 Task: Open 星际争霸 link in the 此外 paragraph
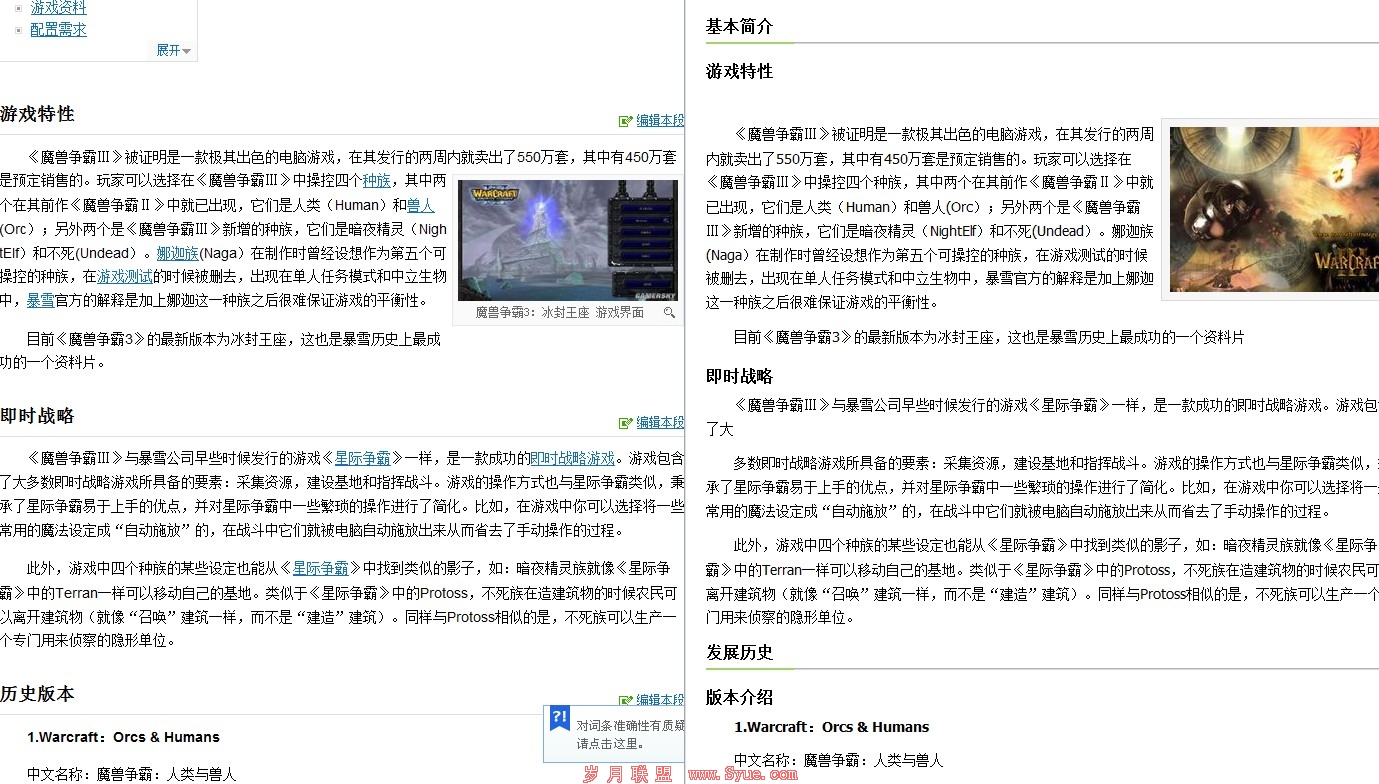point(320,568)
